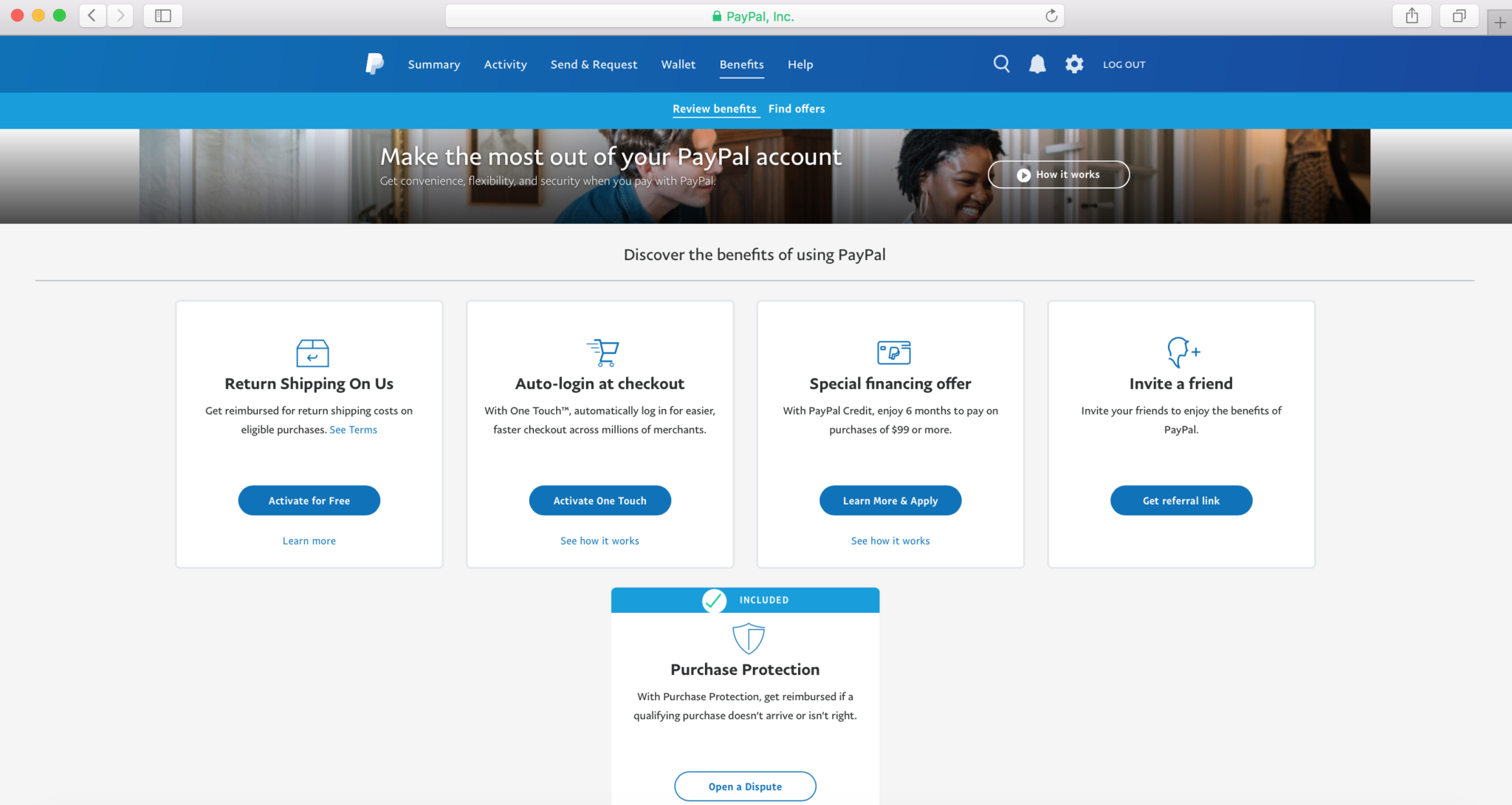Screen dimensions: 1512x805
Task: Open the search magnifier icon
Action: point(1001,64)
